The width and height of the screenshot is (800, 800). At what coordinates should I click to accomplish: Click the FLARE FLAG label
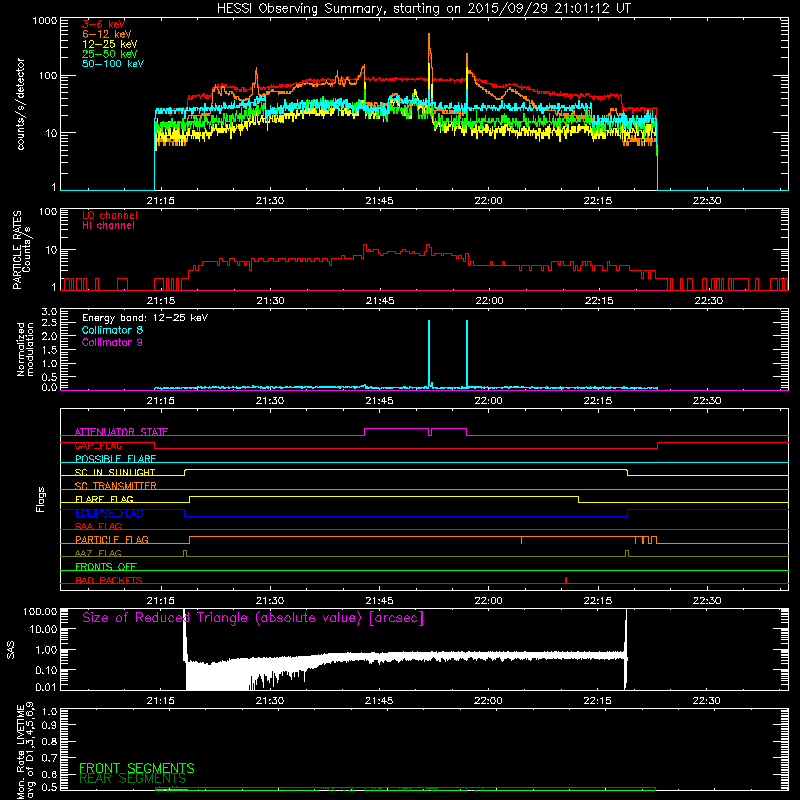[x=104, y=499]
